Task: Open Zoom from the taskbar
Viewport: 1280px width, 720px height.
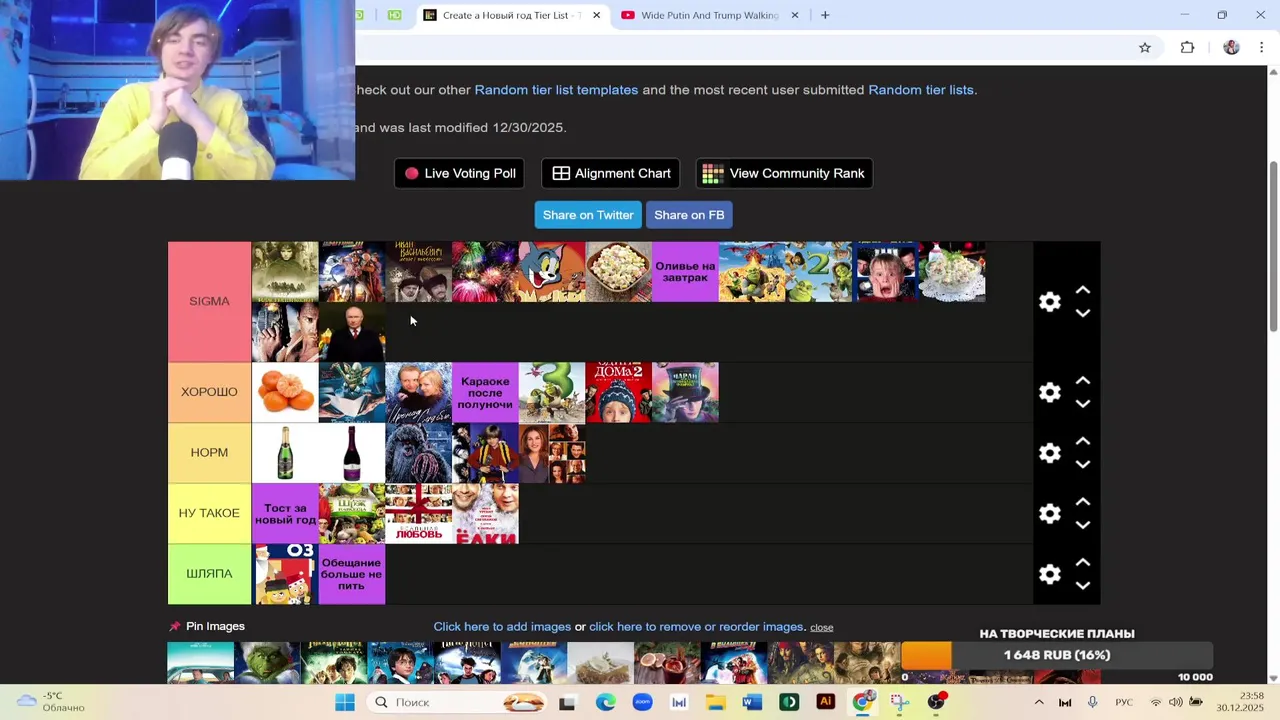Action: pos(642,702)
